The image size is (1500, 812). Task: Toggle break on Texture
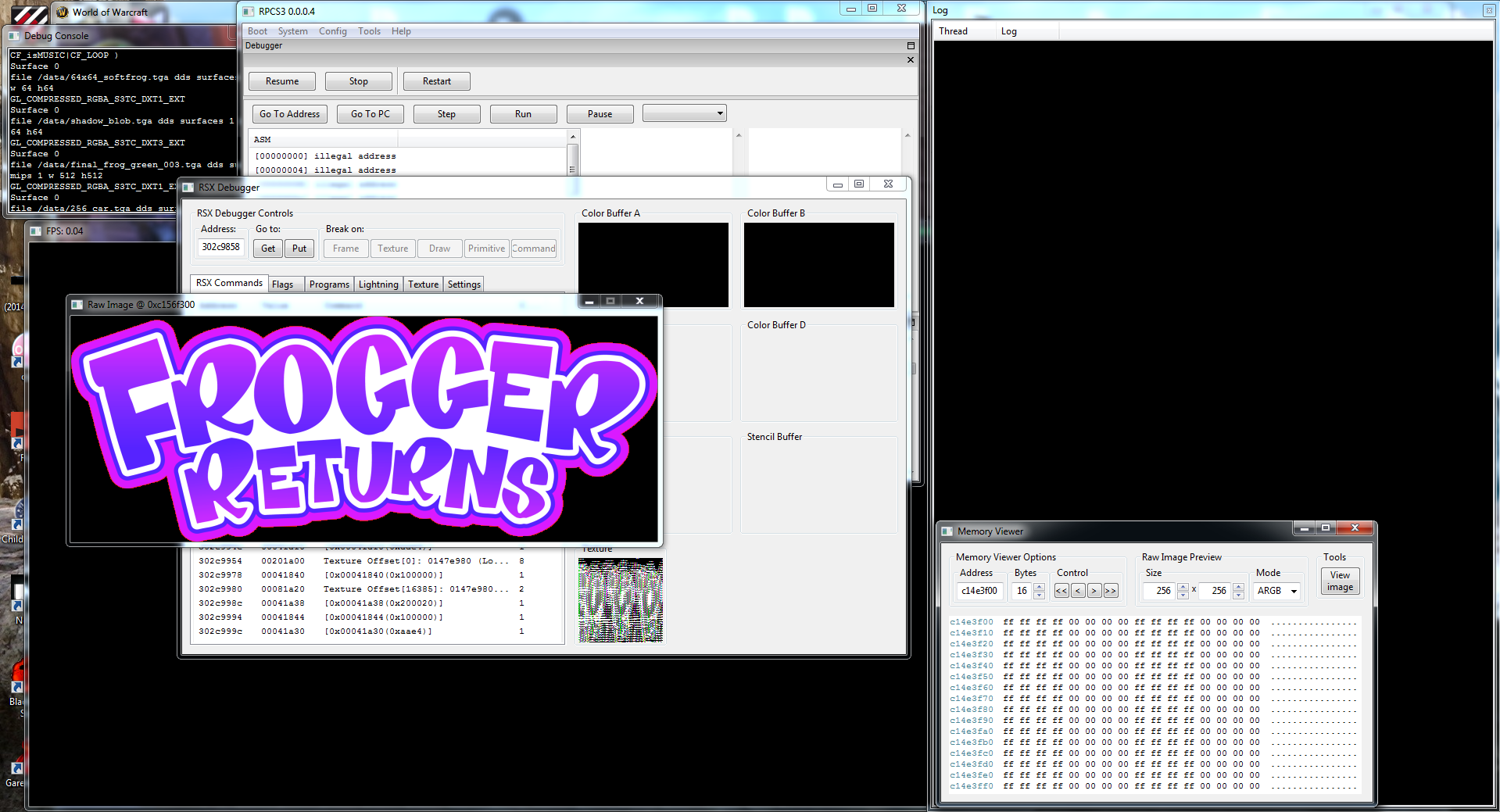pyautogui.click(x=392, y=249)
